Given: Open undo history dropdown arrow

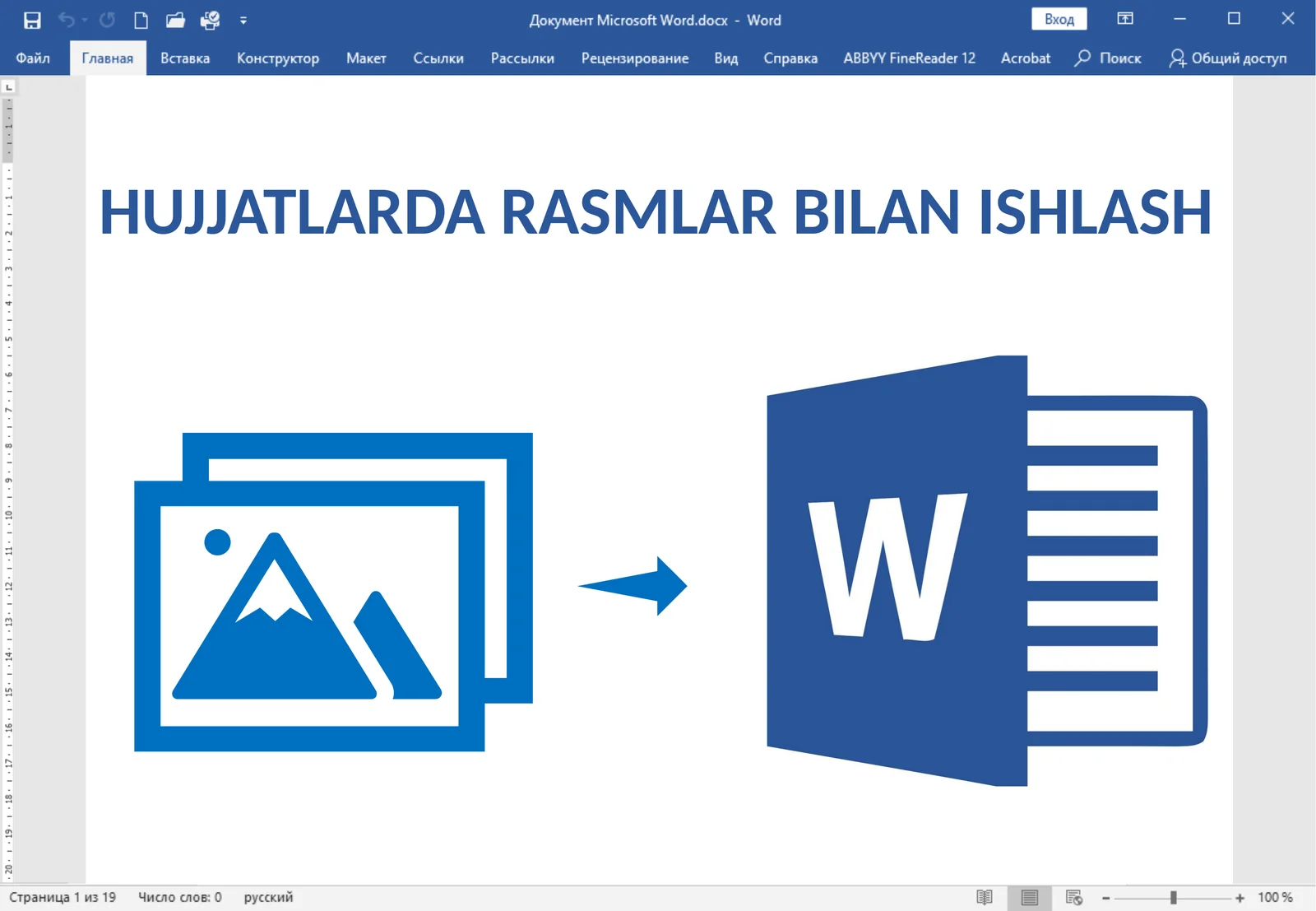Looking at the screenshot, I should [x=85, y=21].
